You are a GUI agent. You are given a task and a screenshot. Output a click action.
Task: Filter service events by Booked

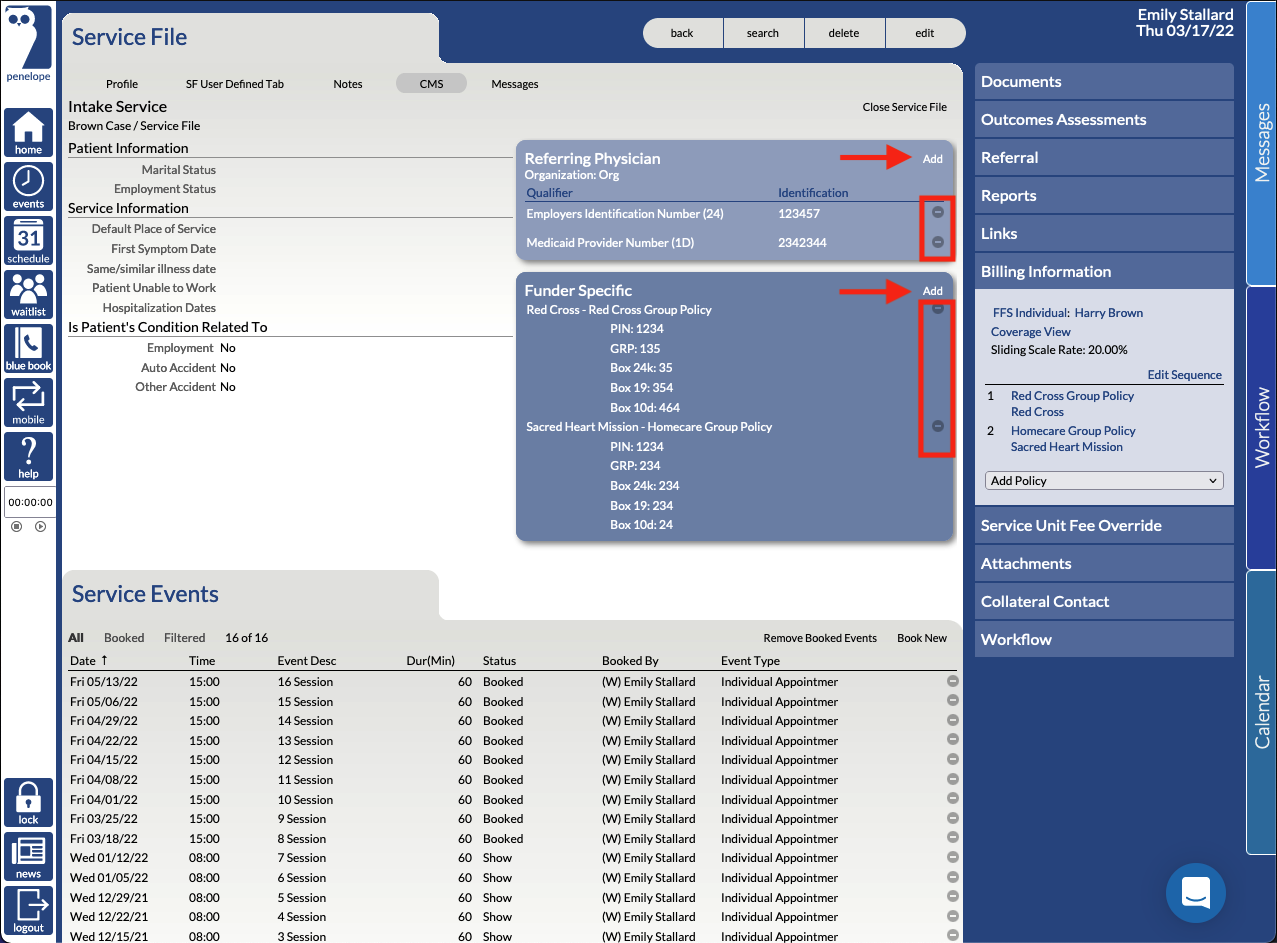click(x=124, y=638)
